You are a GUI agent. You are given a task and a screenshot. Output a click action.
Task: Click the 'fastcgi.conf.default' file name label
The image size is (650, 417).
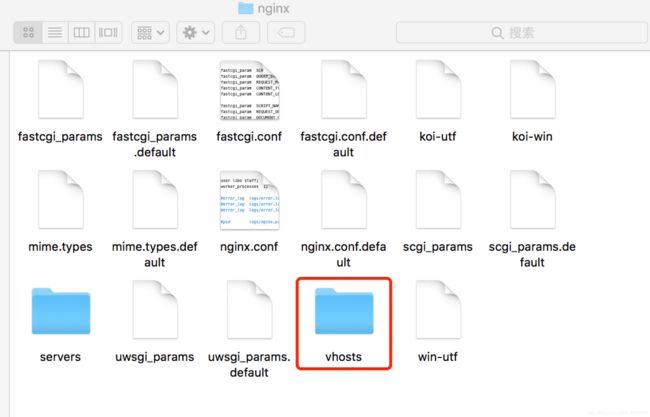click(x=344, y=144)
